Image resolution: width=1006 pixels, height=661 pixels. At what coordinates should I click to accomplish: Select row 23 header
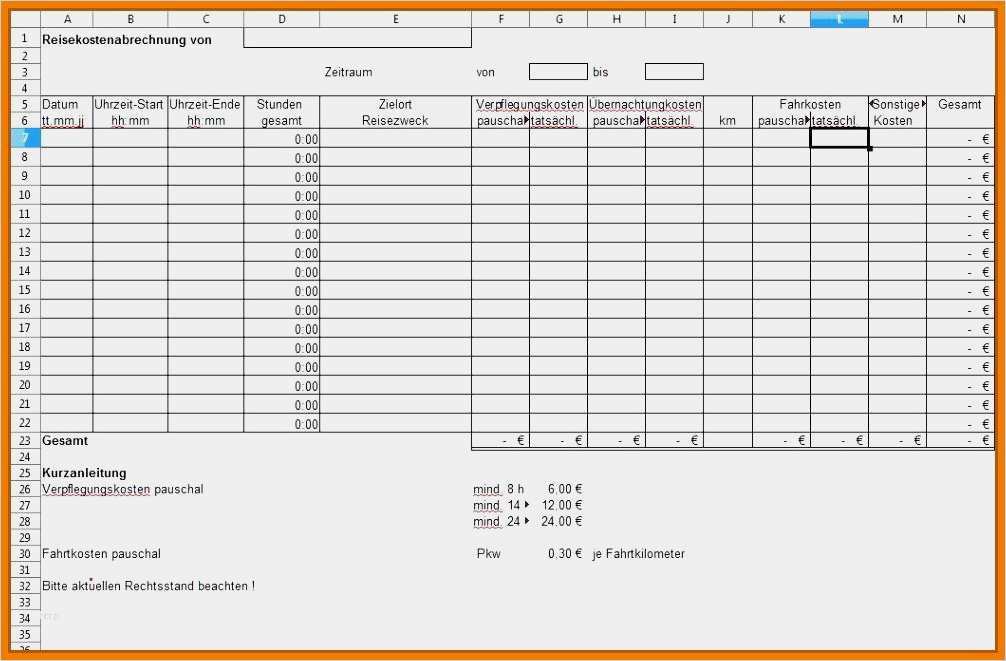pyautogui.click(x=25, y=441)
